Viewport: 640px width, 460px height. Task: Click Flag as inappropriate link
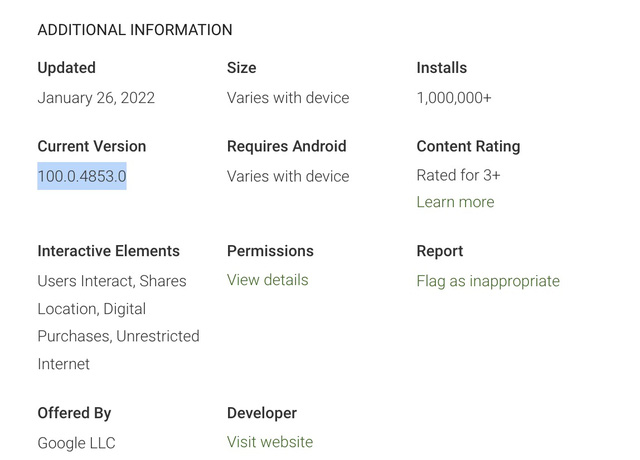[487, 281]
